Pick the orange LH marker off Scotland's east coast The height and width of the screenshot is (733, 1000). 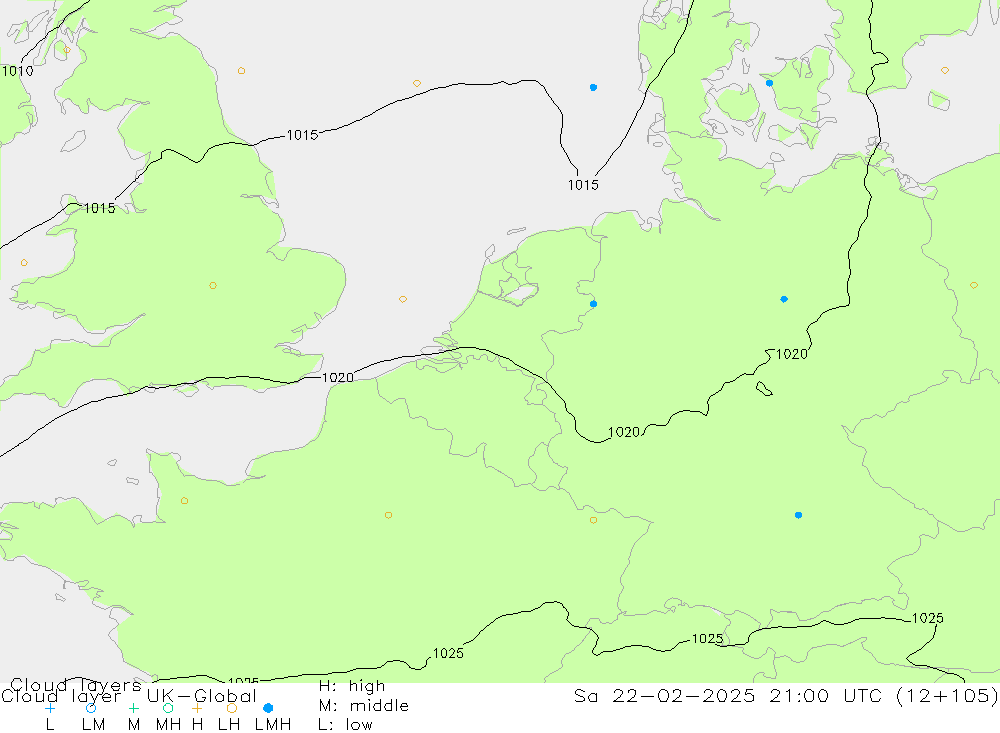pyautogui.click(x=241, y=71)
